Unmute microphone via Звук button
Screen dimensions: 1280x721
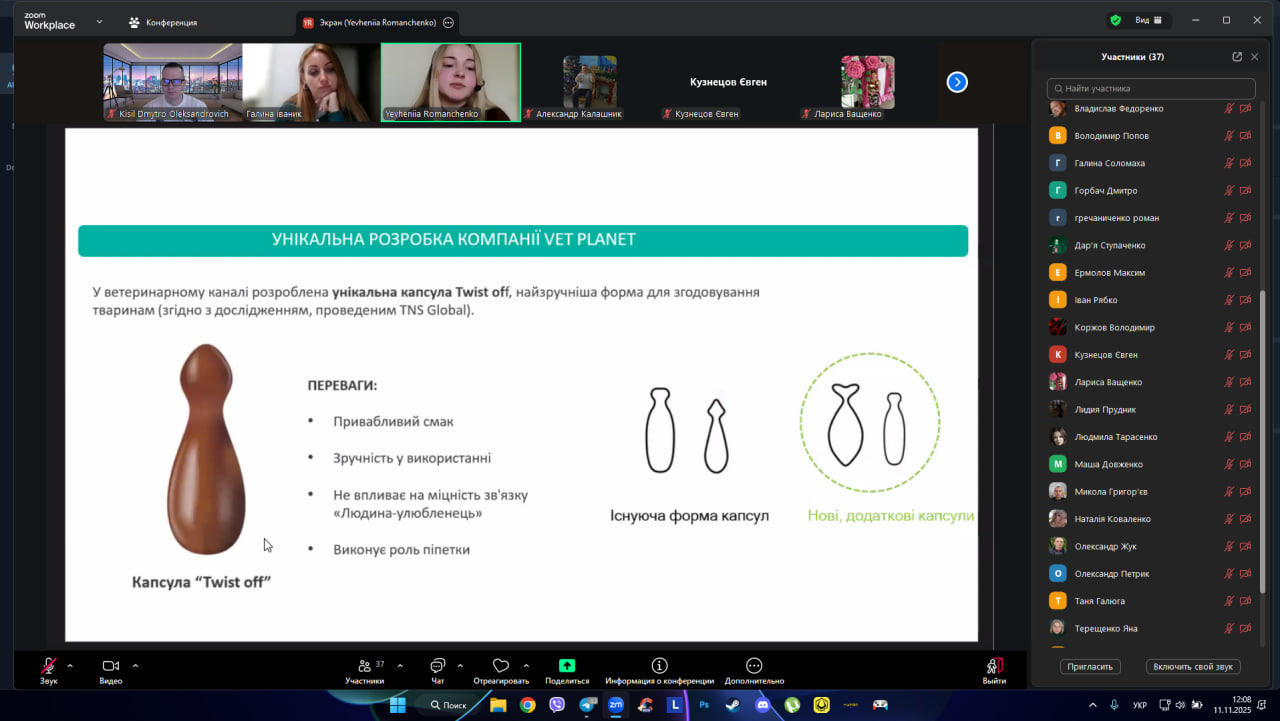pos(48,666)
